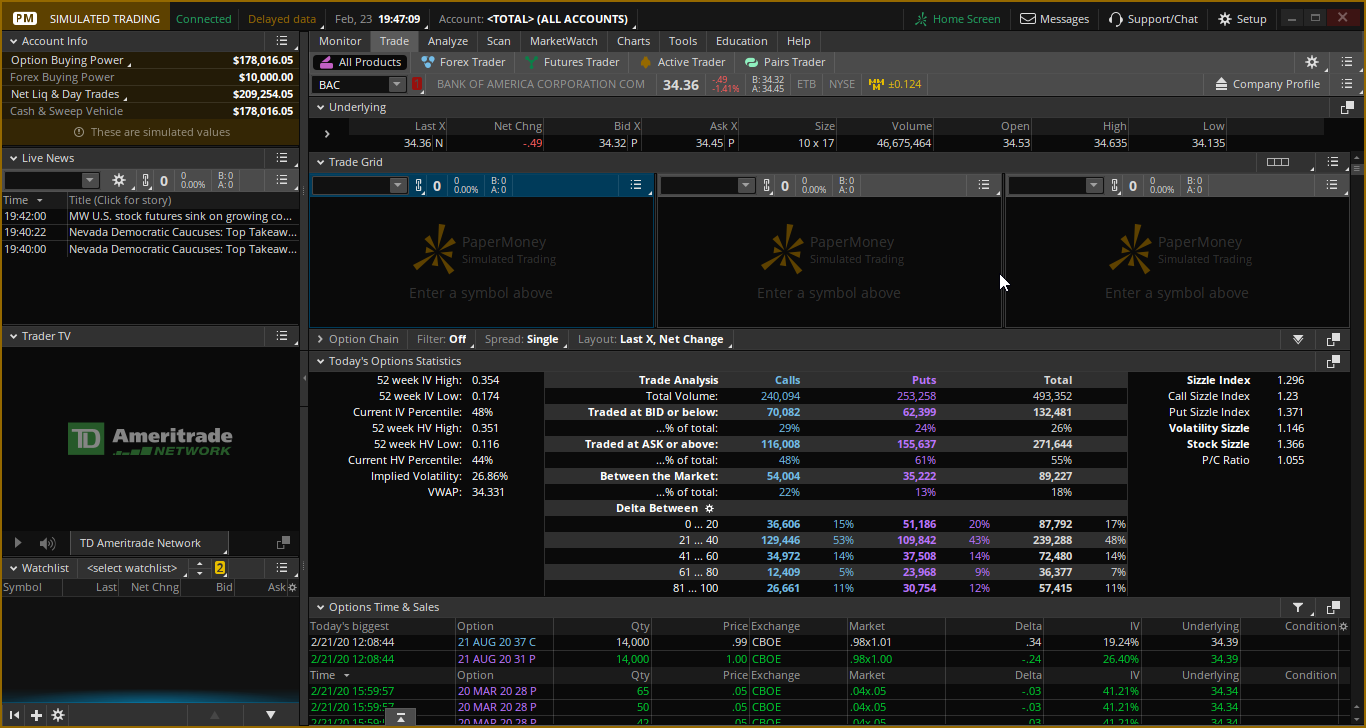Click the market maker move ±0.124 indicator
This screenshot has height=728, width=1366.
pos(895,84)
